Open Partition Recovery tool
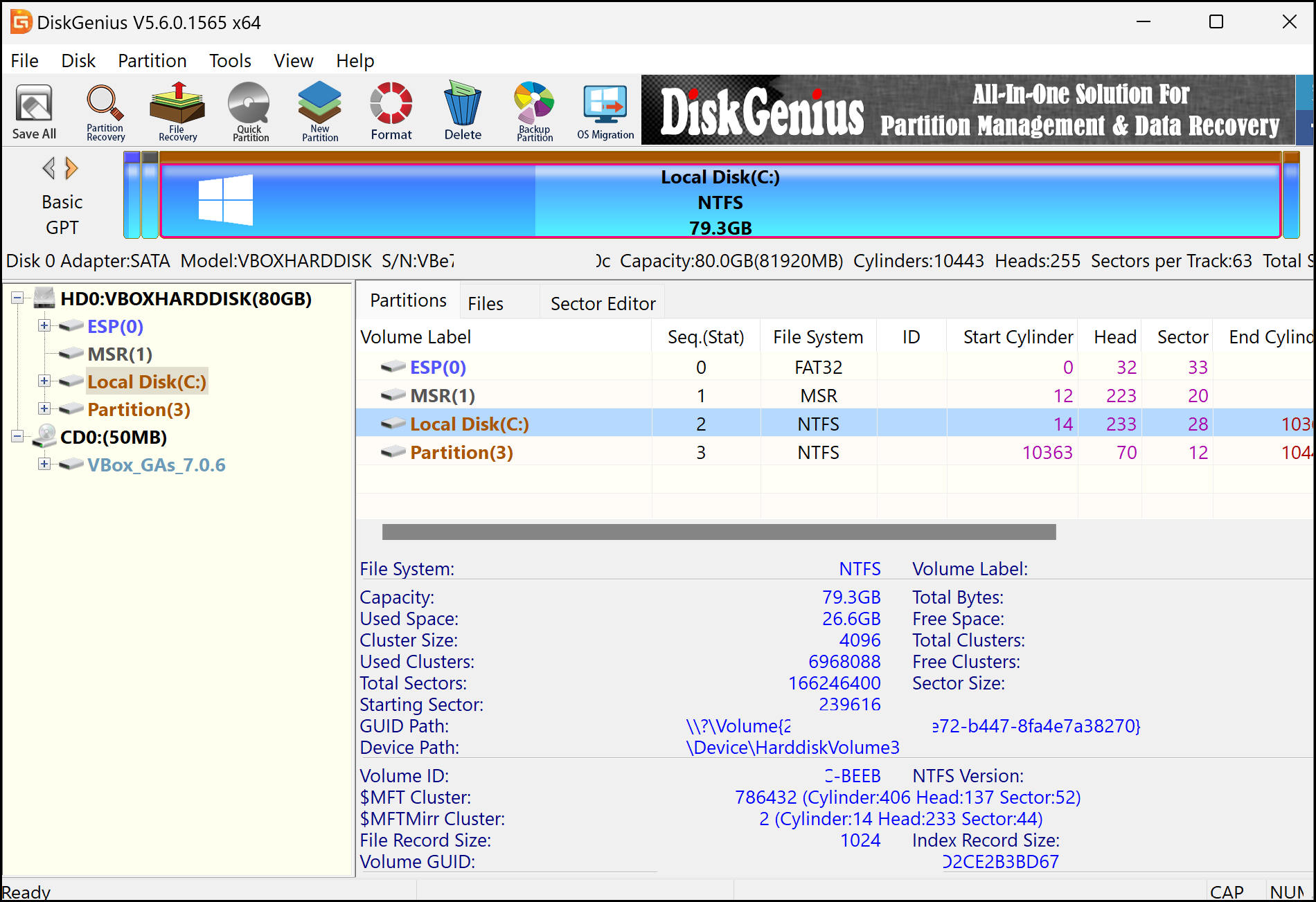 pyautogui.click(x=105, y=111)
